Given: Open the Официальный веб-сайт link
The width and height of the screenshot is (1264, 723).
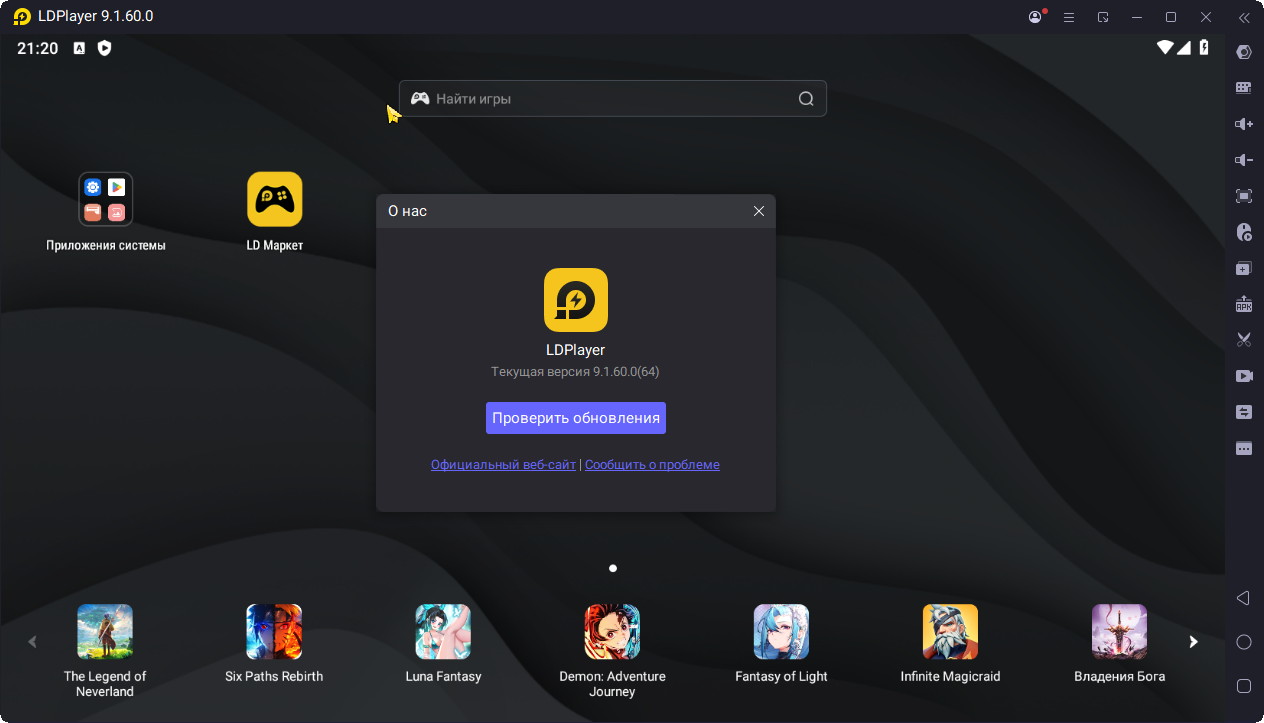Looking at the screenshot, I should coord(503,465).
